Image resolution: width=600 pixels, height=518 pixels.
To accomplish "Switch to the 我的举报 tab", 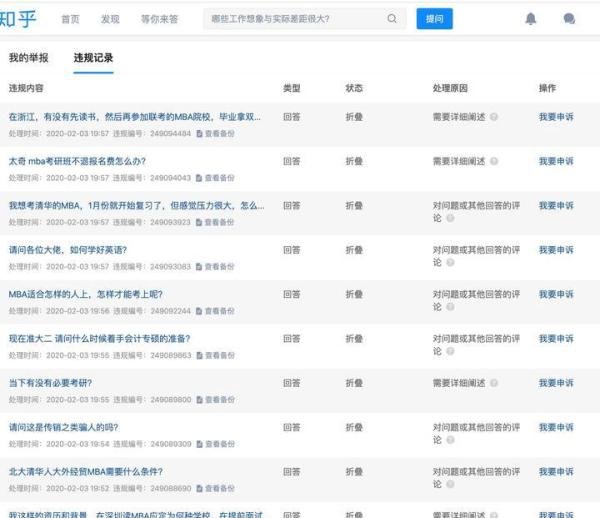I will pos(29,58).
